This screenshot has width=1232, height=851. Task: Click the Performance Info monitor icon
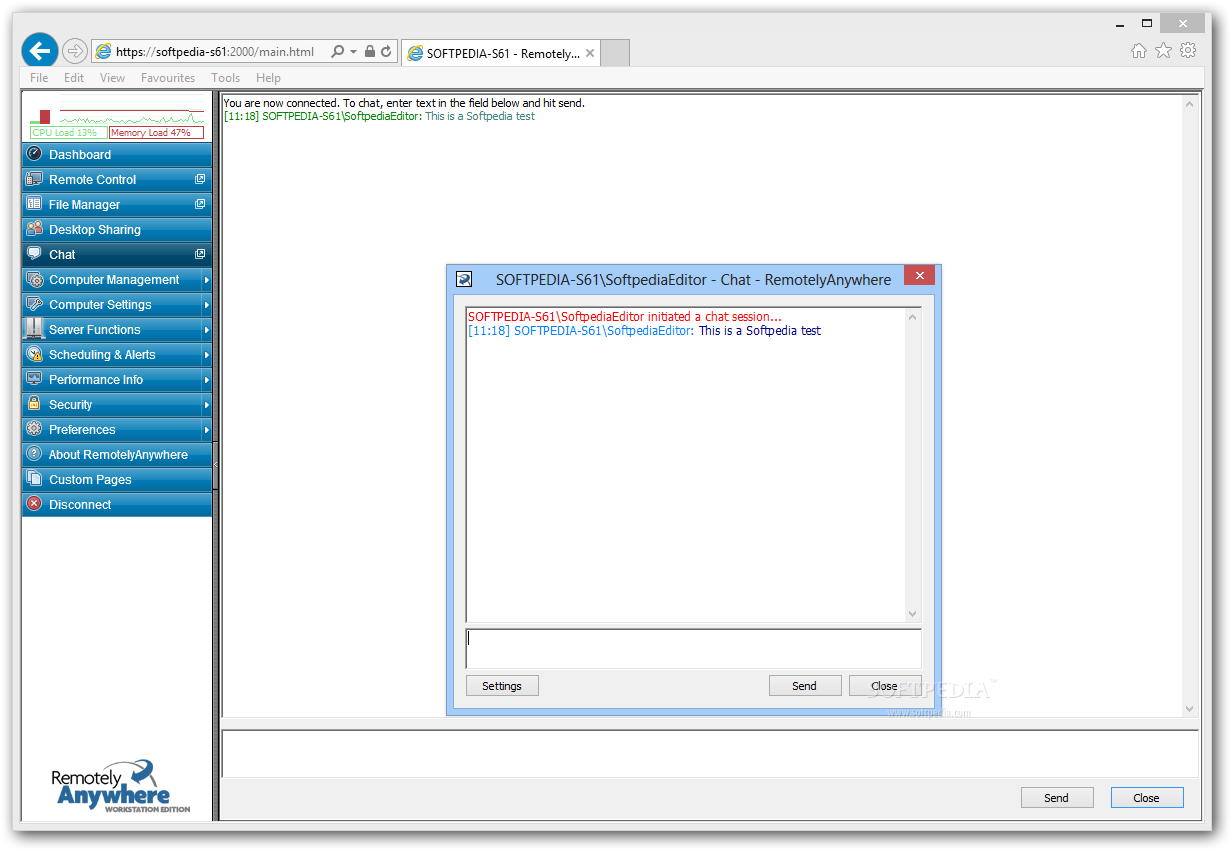coord(35,379)
